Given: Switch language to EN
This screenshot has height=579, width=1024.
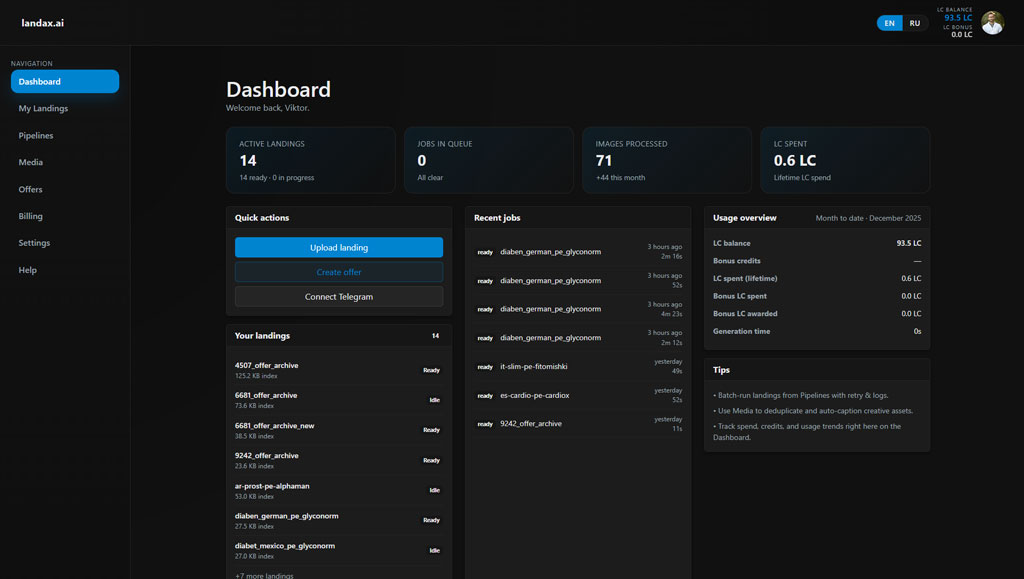Looking at the screenshot, I should point(889,23).
